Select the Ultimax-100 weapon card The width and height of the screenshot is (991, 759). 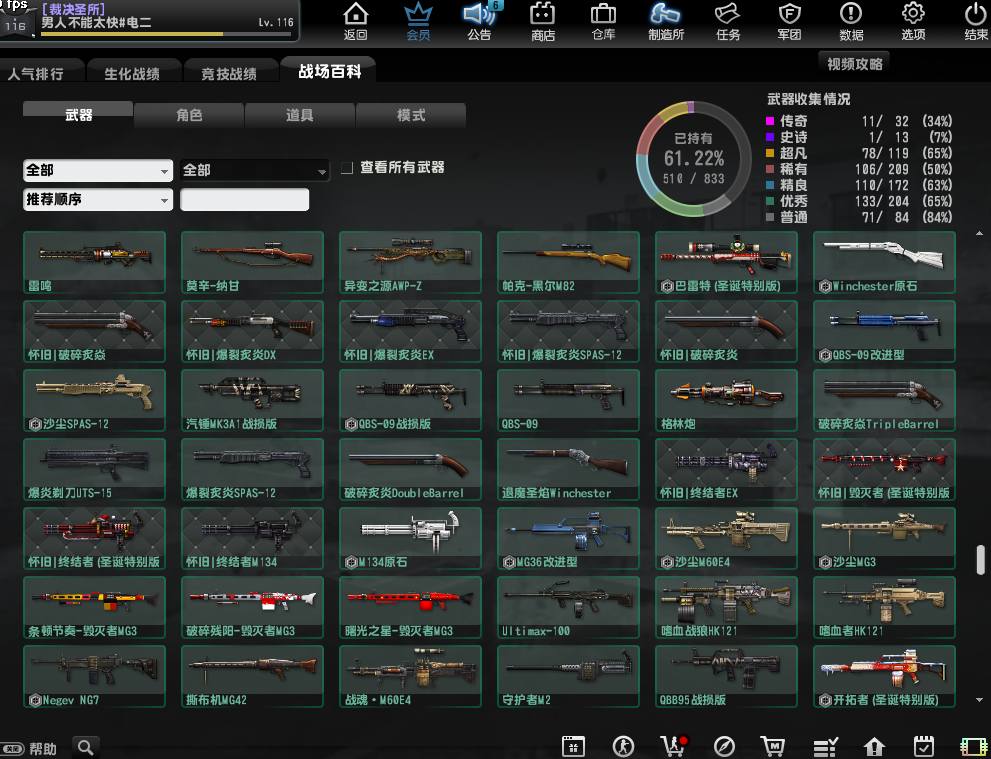pyautogui.click(x=568, y=607)
